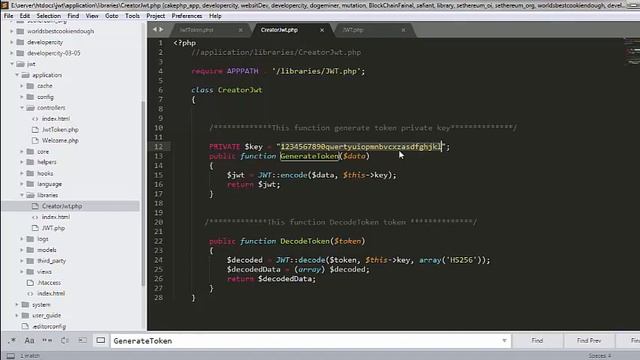640x360 pixels.
Task: Click the Find button
Action: tap(537, 340)
